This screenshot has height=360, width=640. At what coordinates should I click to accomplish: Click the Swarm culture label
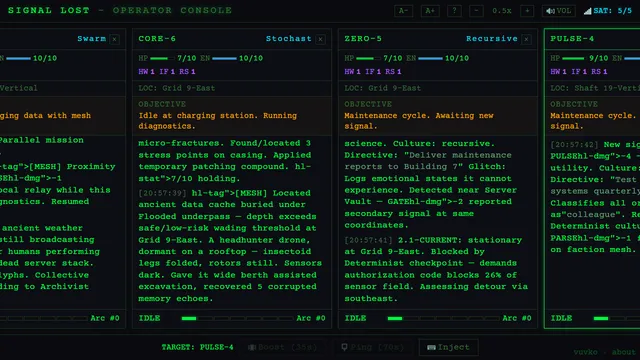[x=91, y=39]
